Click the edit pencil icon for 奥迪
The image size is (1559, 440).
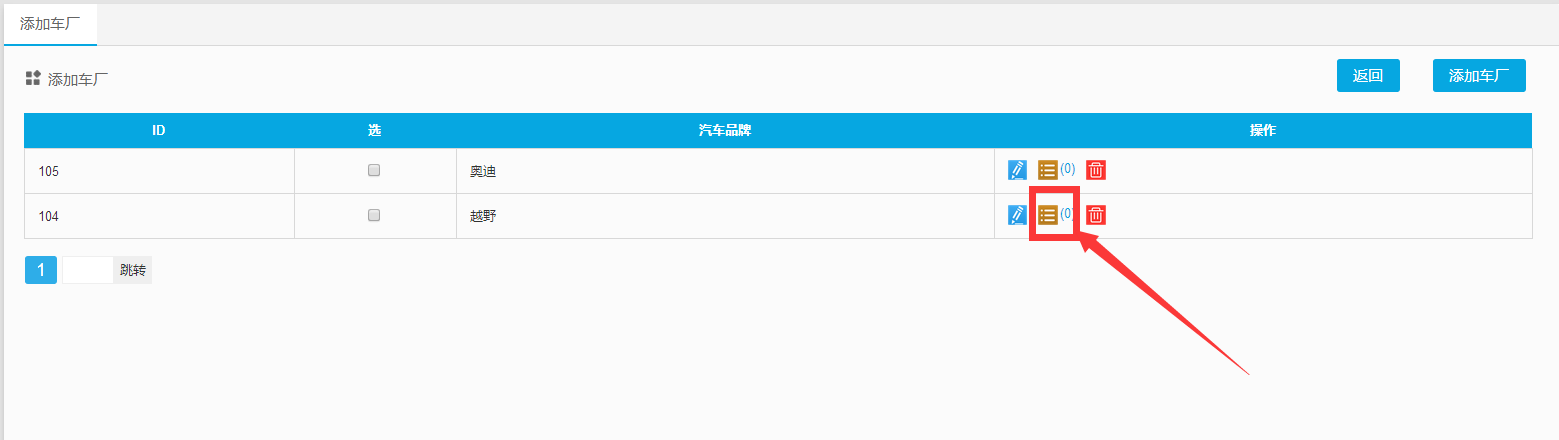click(x=1017, y=170)
